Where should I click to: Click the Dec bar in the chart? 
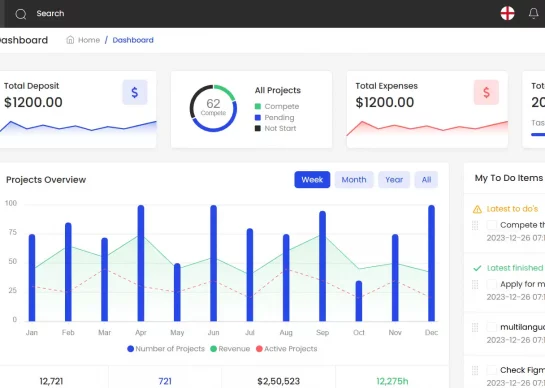pos(431,263)
